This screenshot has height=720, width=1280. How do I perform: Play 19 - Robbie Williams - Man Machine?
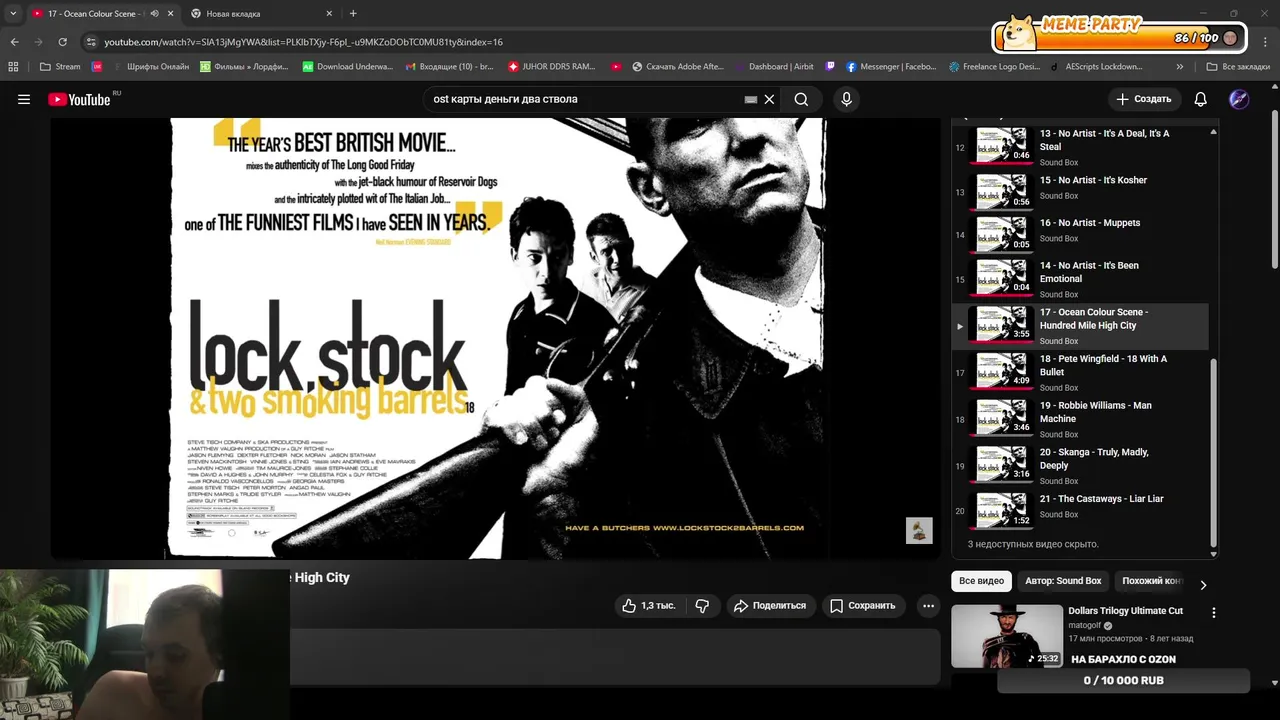[1080, 419]
